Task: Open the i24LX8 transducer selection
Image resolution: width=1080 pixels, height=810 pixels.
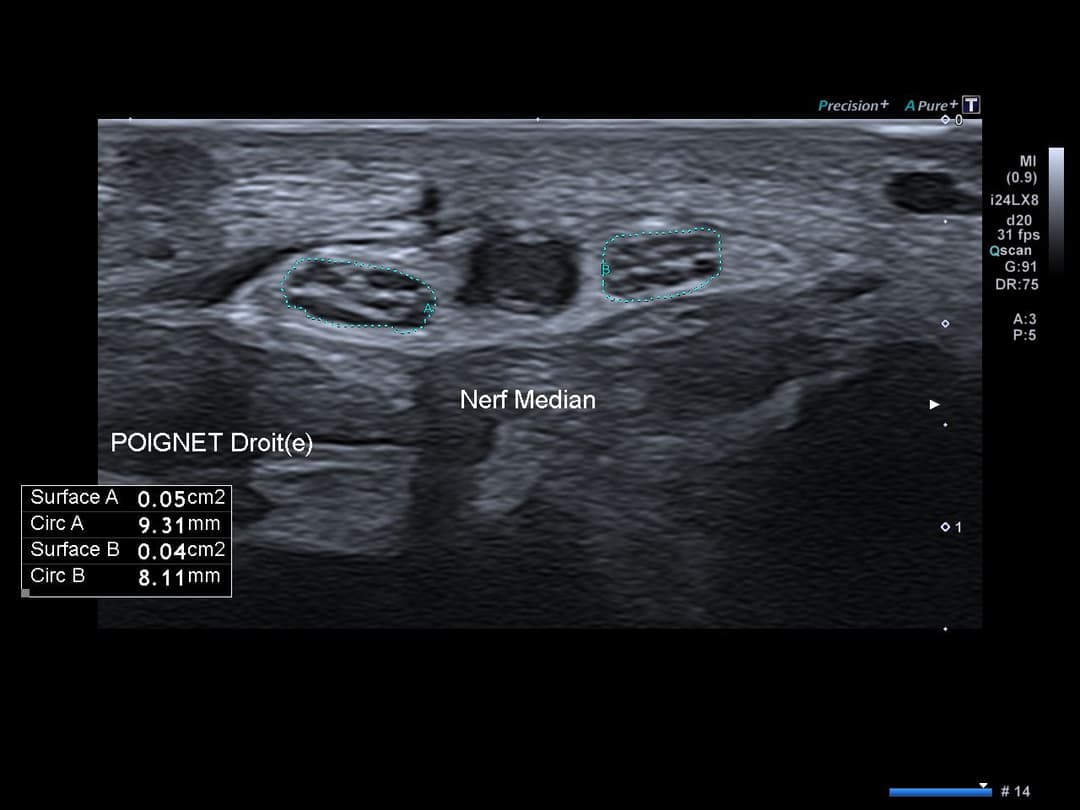Action: tap(1014, 200)
